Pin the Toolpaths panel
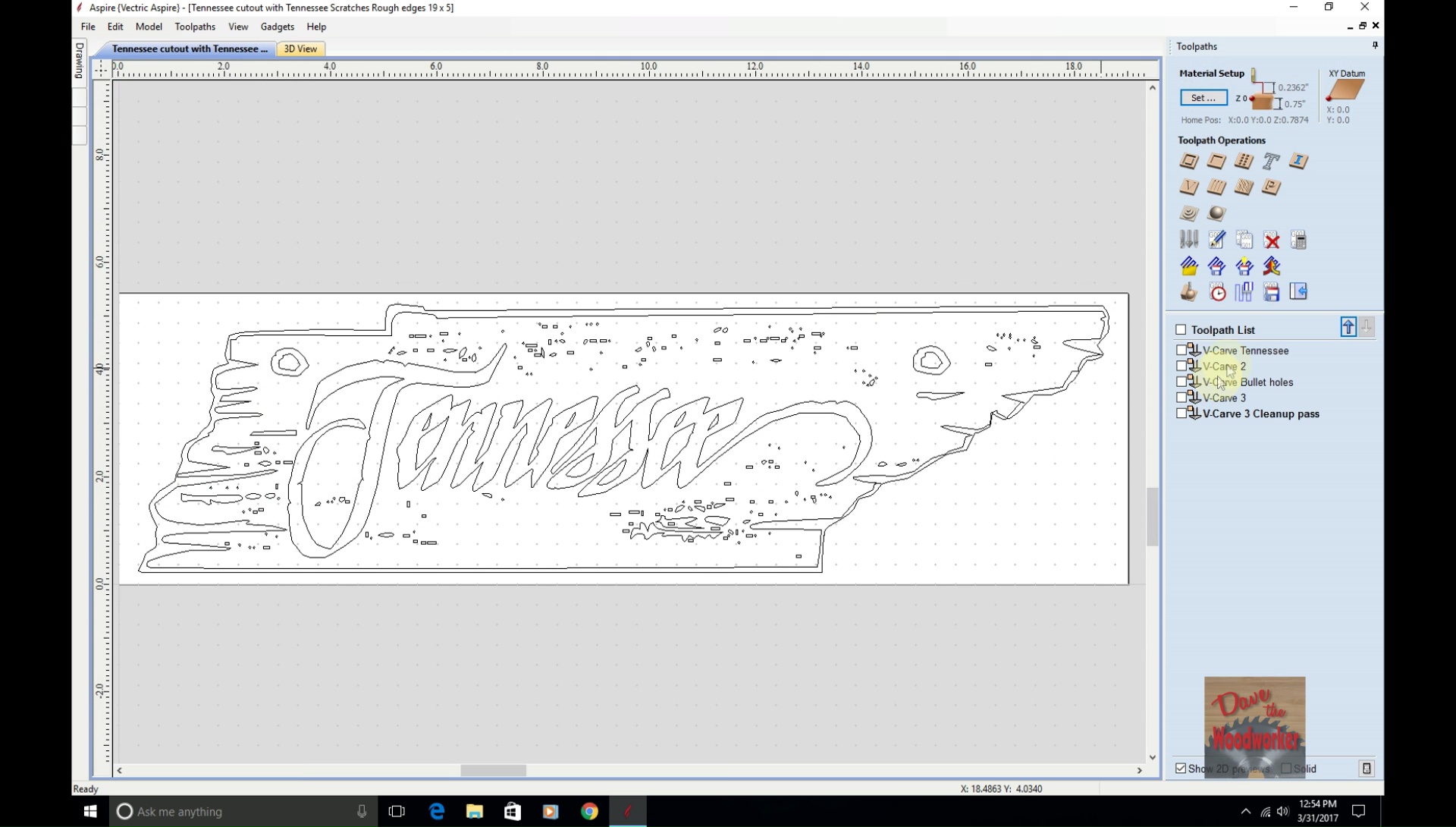Image resolution: width=1456 pixels, height=827 pixels. 1375,46
